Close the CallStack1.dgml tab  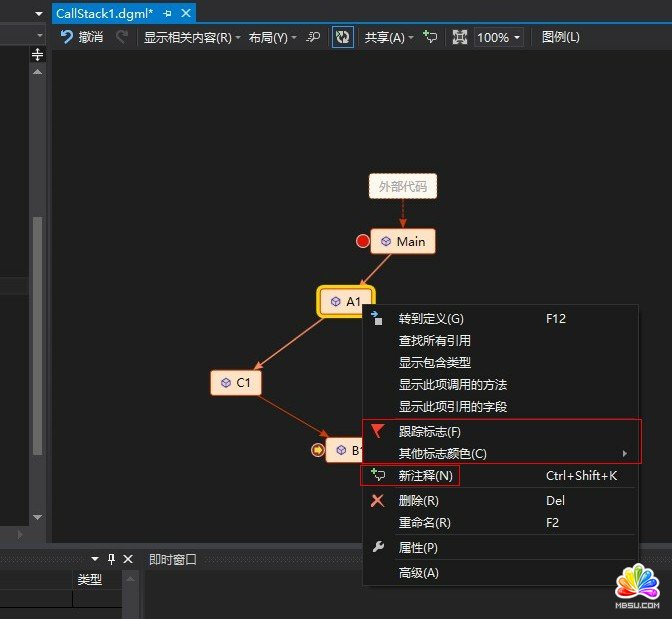(186, 13)
